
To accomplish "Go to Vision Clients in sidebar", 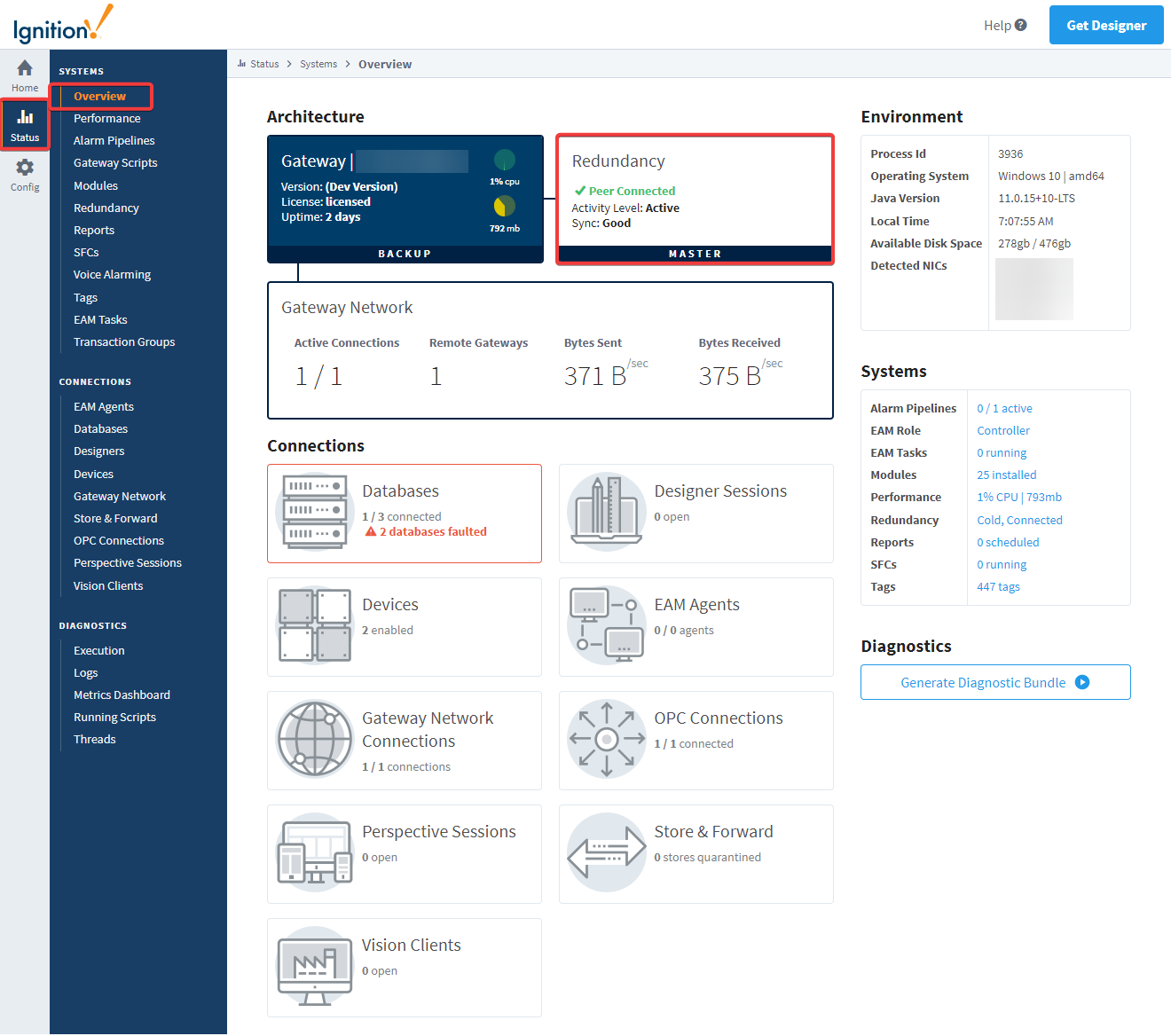I will [108, 585].
